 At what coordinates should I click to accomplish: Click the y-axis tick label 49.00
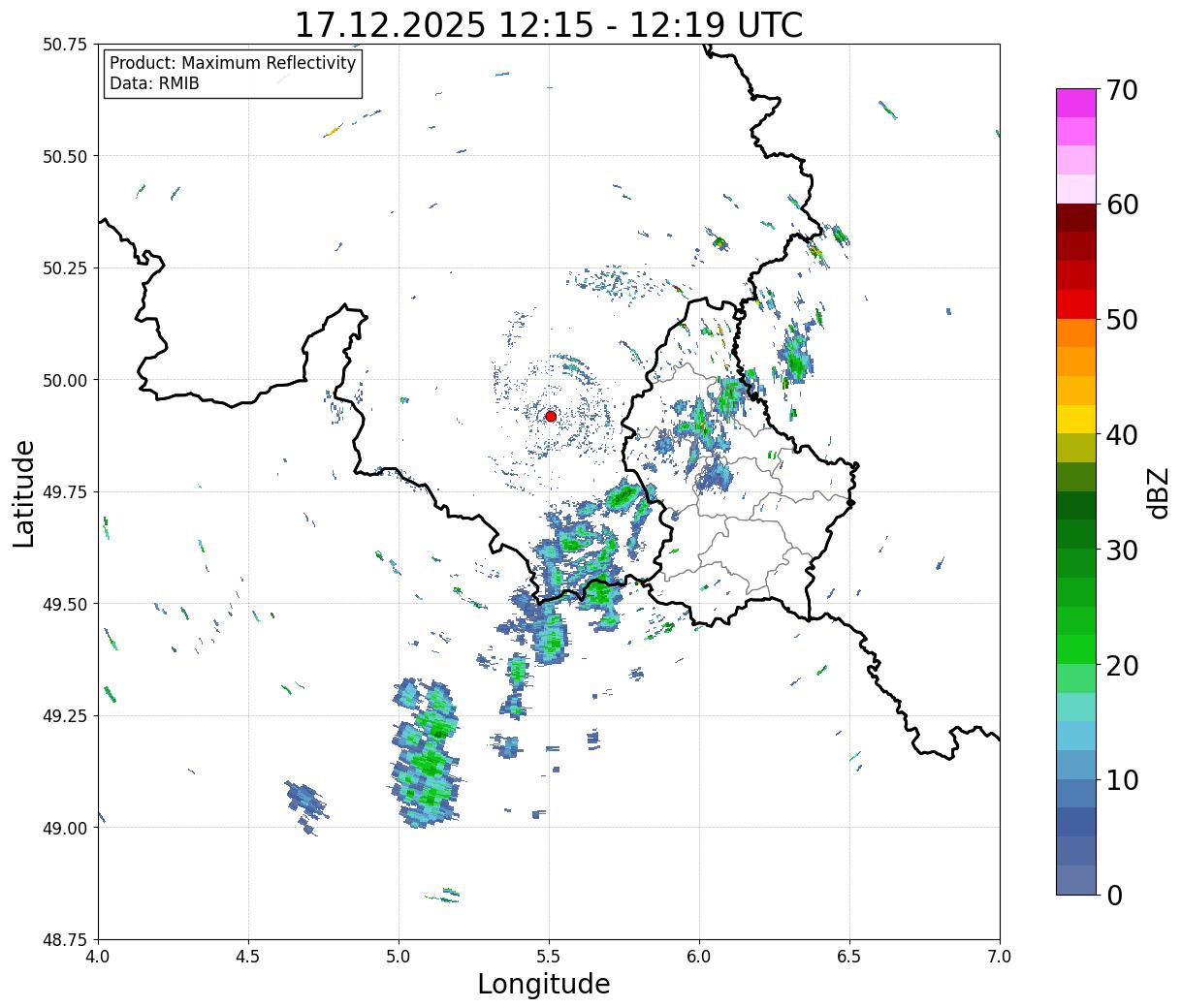(65, 828)
